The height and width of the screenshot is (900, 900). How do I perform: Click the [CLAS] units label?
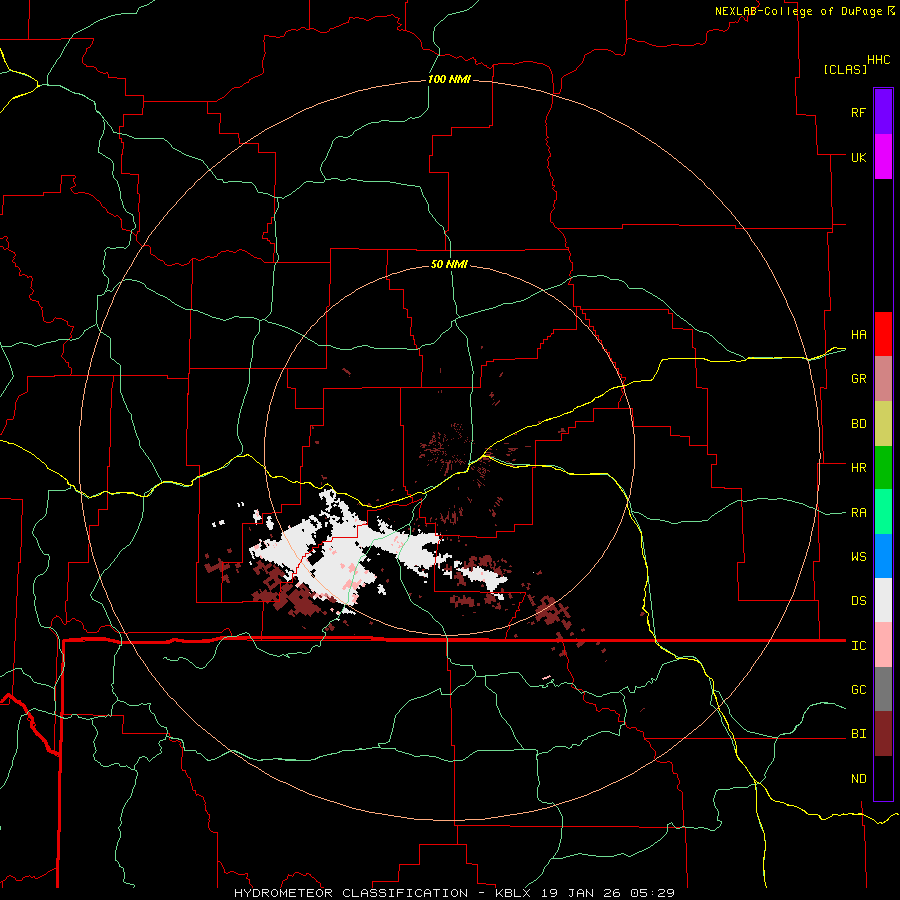click(x=845, y=69)
